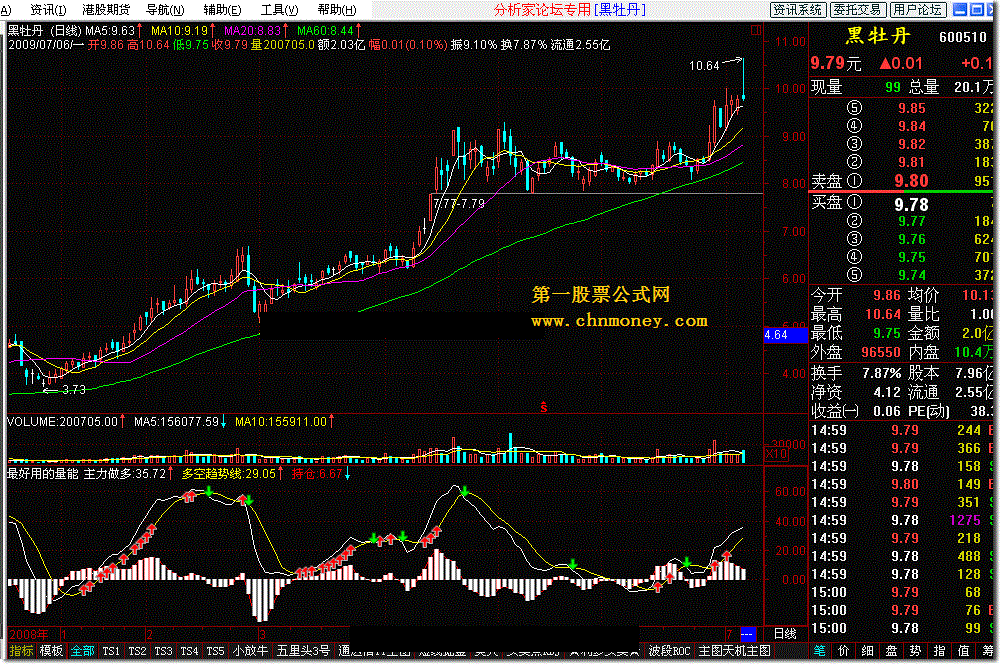Click the 10.64 high price label on chart

click(704, 65)
